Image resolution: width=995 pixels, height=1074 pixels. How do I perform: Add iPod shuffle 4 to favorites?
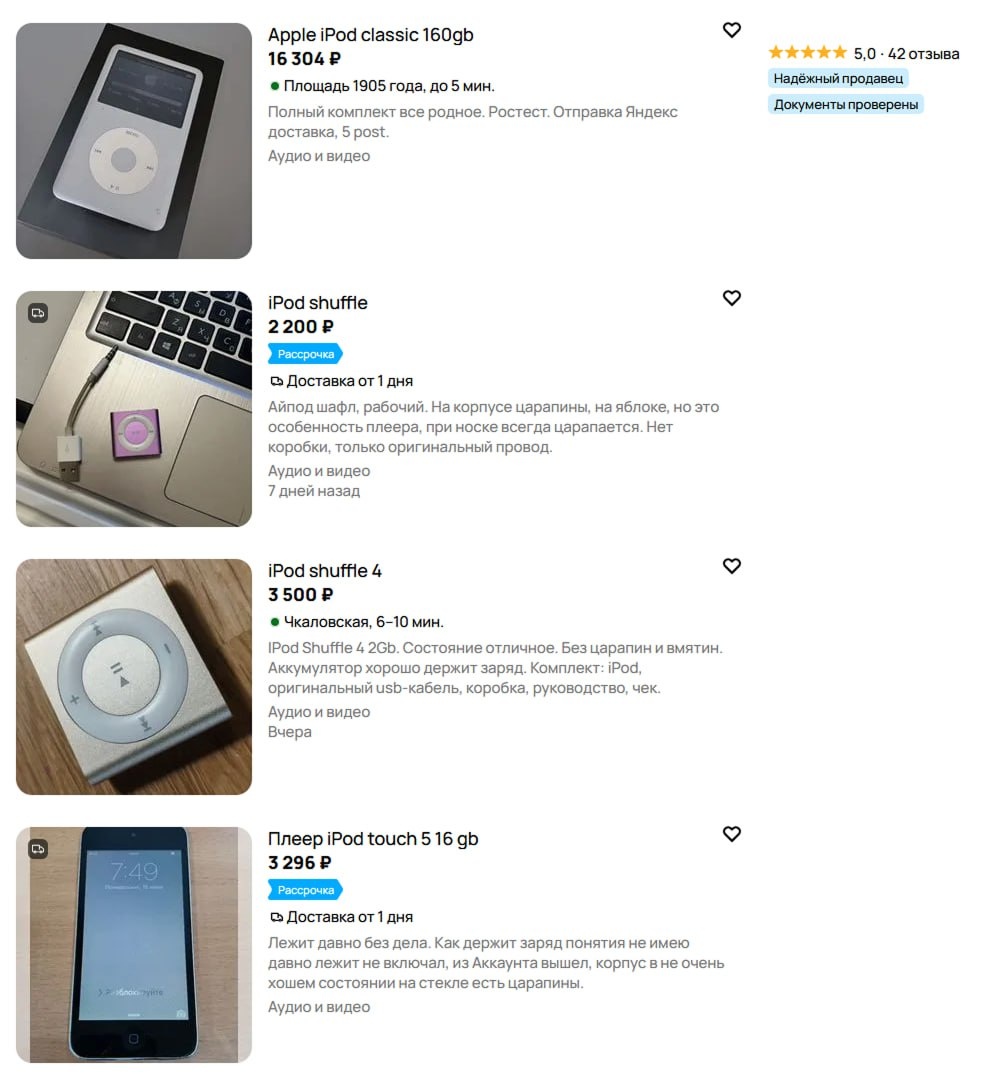coord(731,566)
